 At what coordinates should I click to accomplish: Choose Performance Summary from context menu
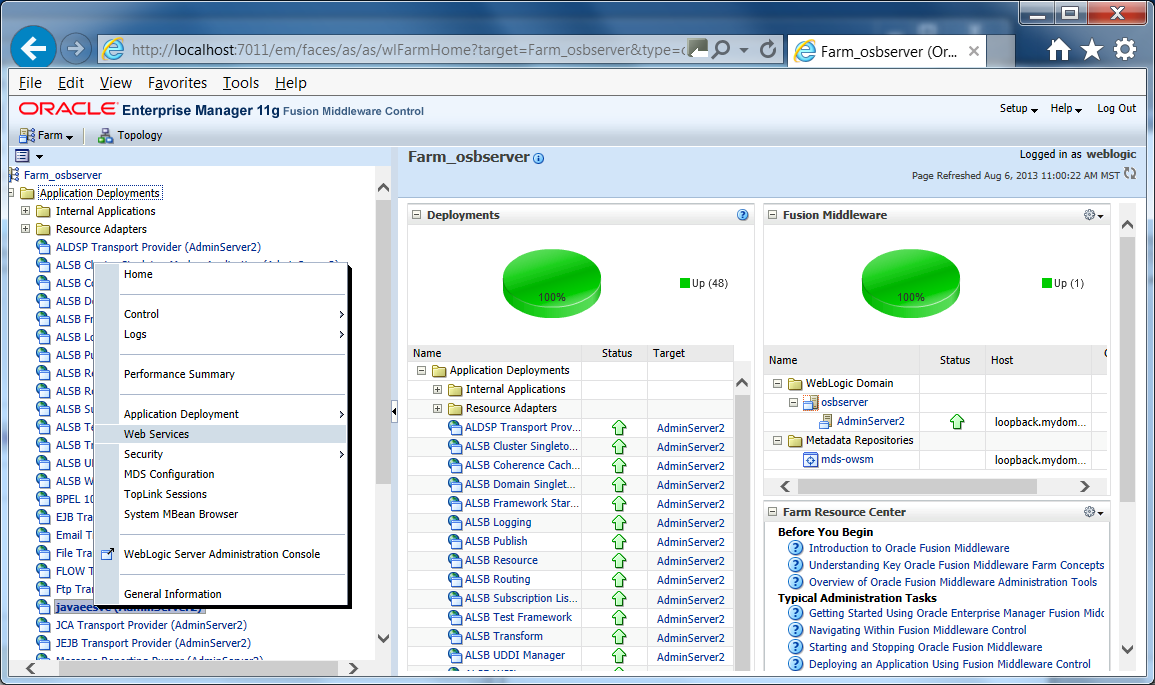click(x=179, y=374)
